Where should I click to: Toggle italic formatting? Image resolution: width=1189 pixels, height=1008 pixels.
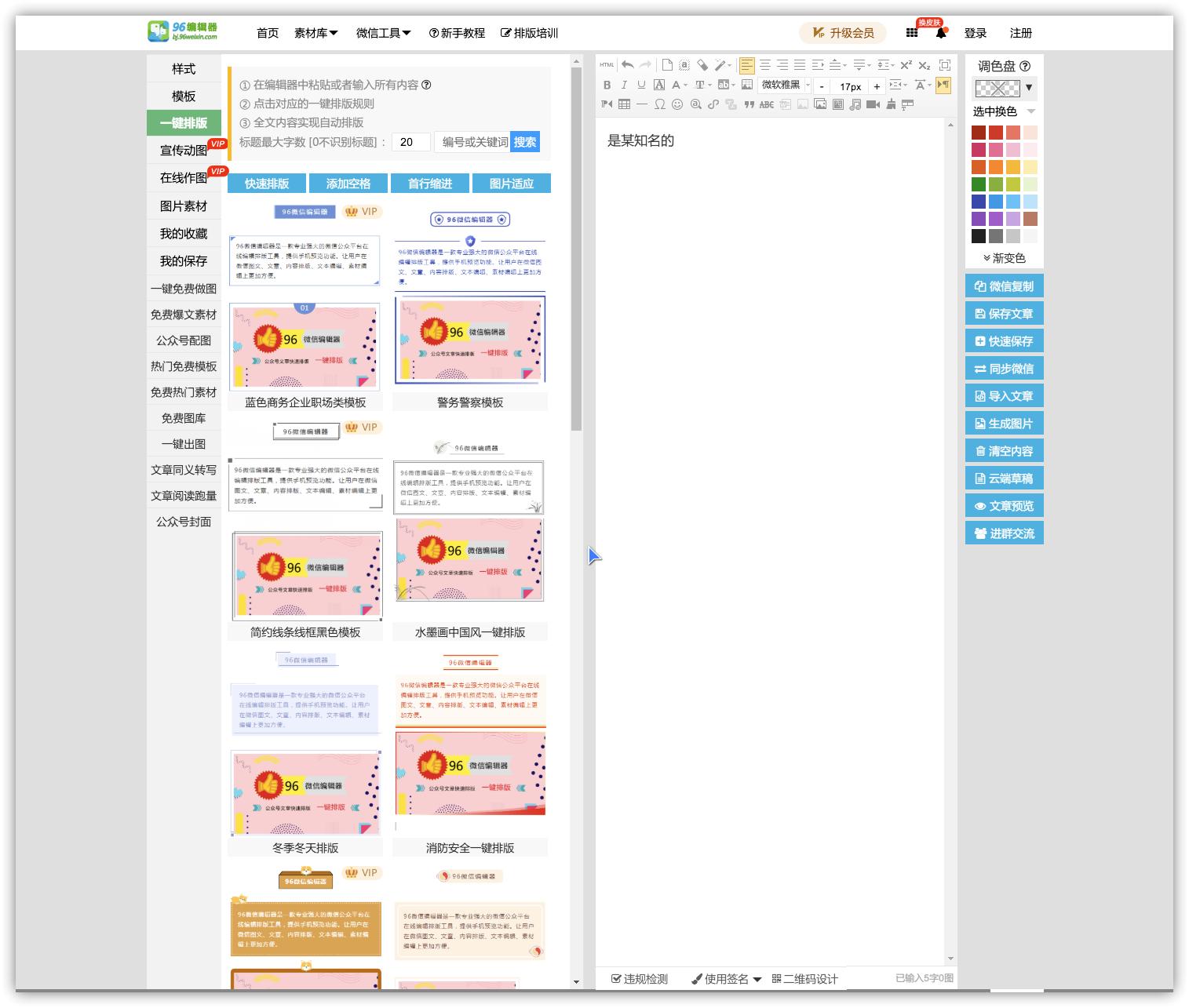coord(624,85)
